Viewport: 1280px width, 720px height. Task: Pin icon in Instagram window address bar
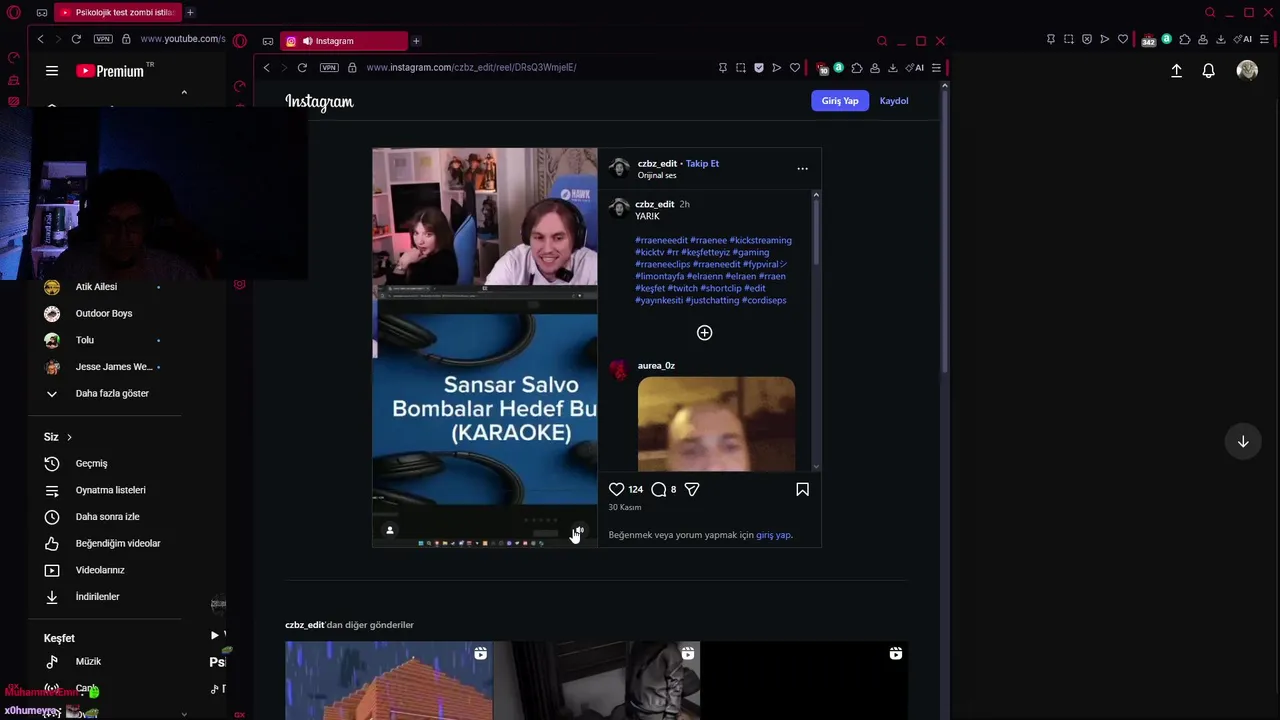pyautogui.click(x=723, y=68)
